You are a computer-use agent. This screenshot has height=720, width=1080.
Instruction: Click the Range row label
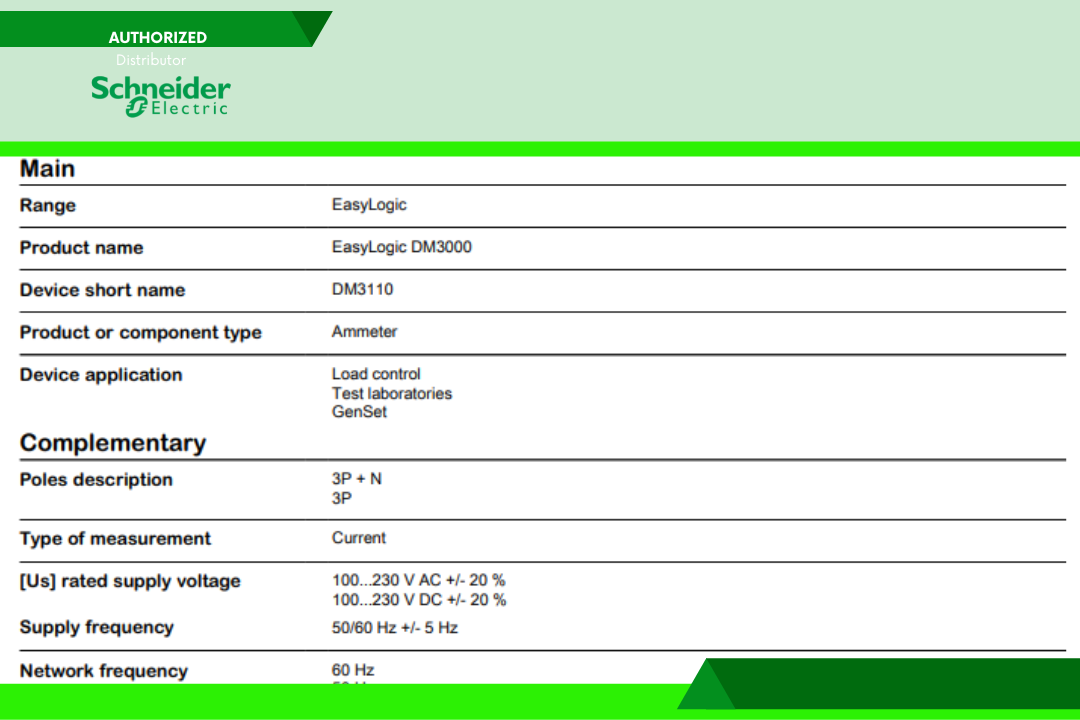coord(48,205)
